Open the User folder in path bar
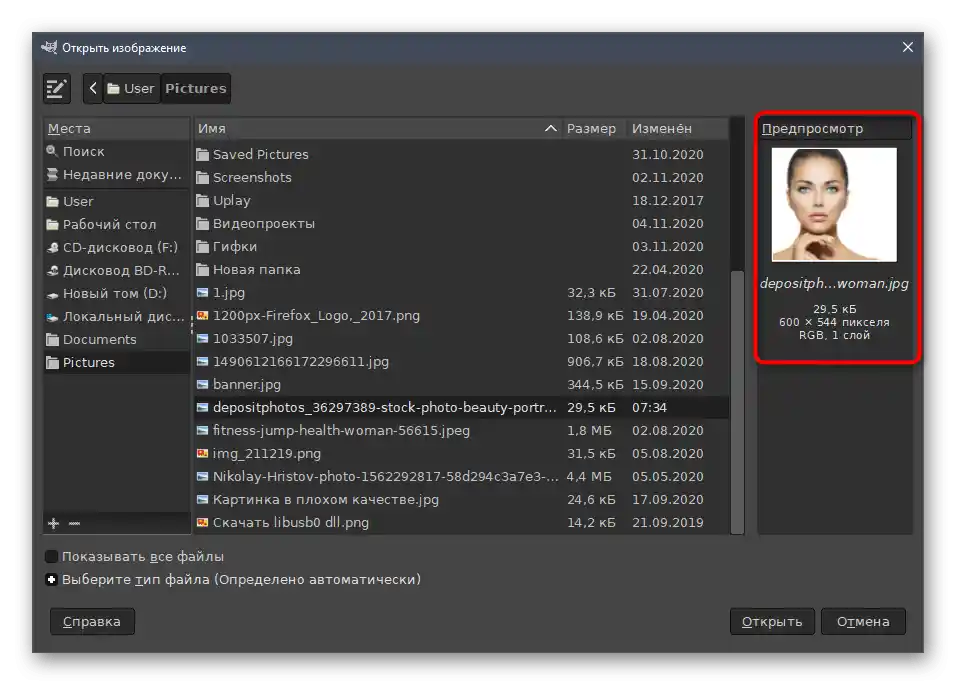Image resolution: width=956 pixels, height=685 pixels. pyautogui.click(x=132, y=88)
